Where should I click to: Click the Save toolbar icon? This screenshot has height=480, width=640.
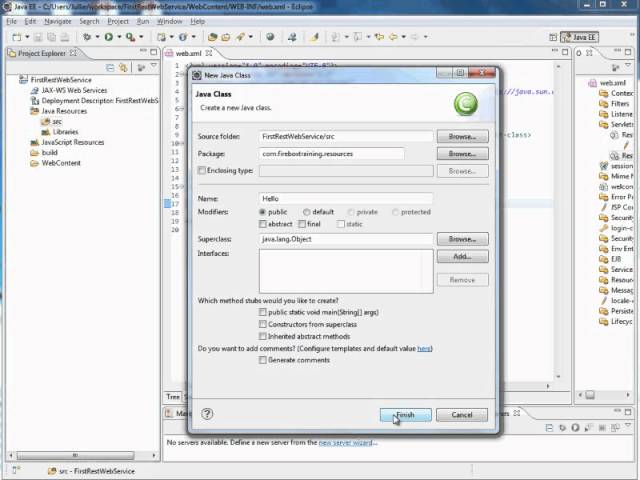[x=38, y=37]
